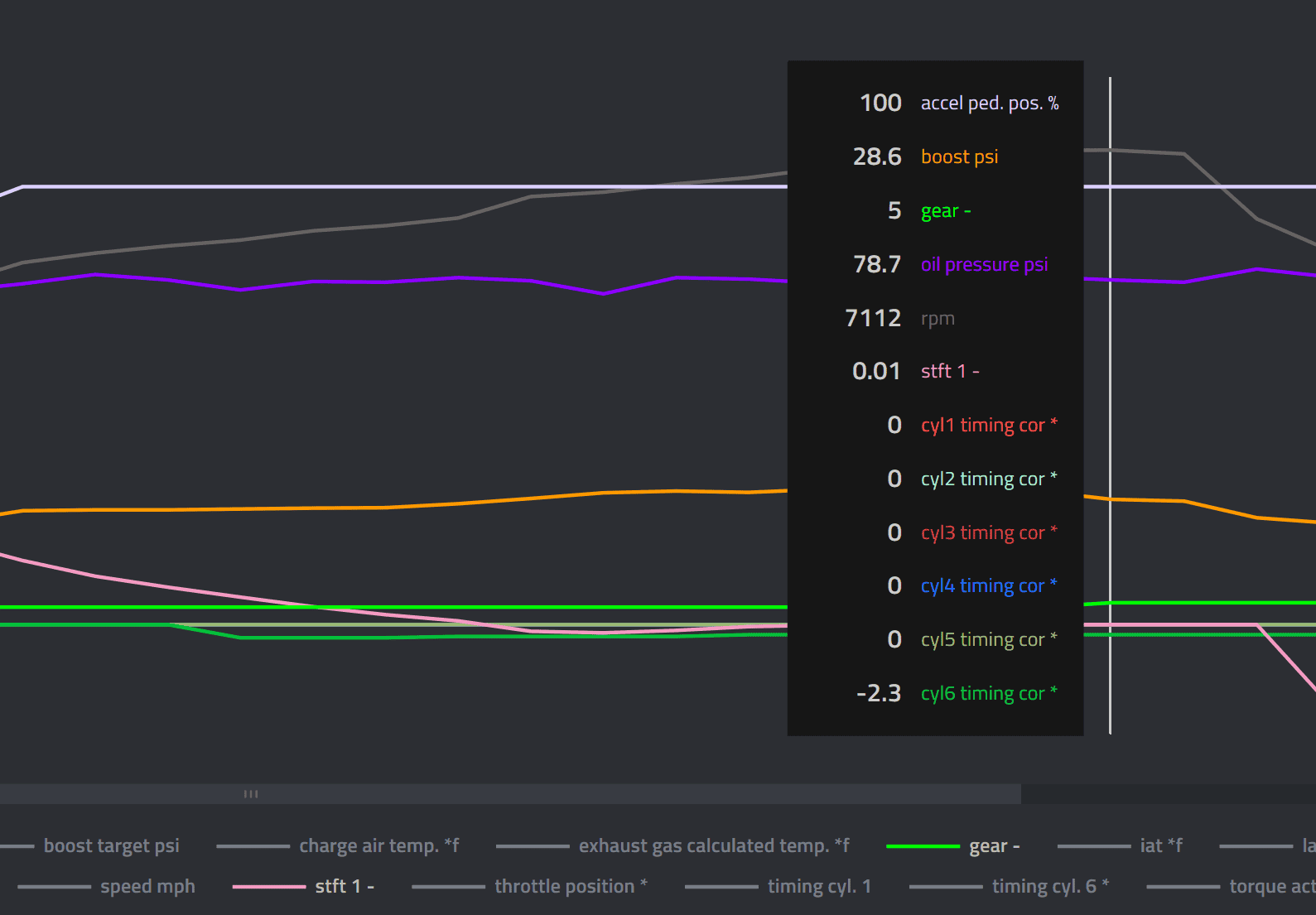Click rpm value 7112 in tooltip

tap(873, 318)
